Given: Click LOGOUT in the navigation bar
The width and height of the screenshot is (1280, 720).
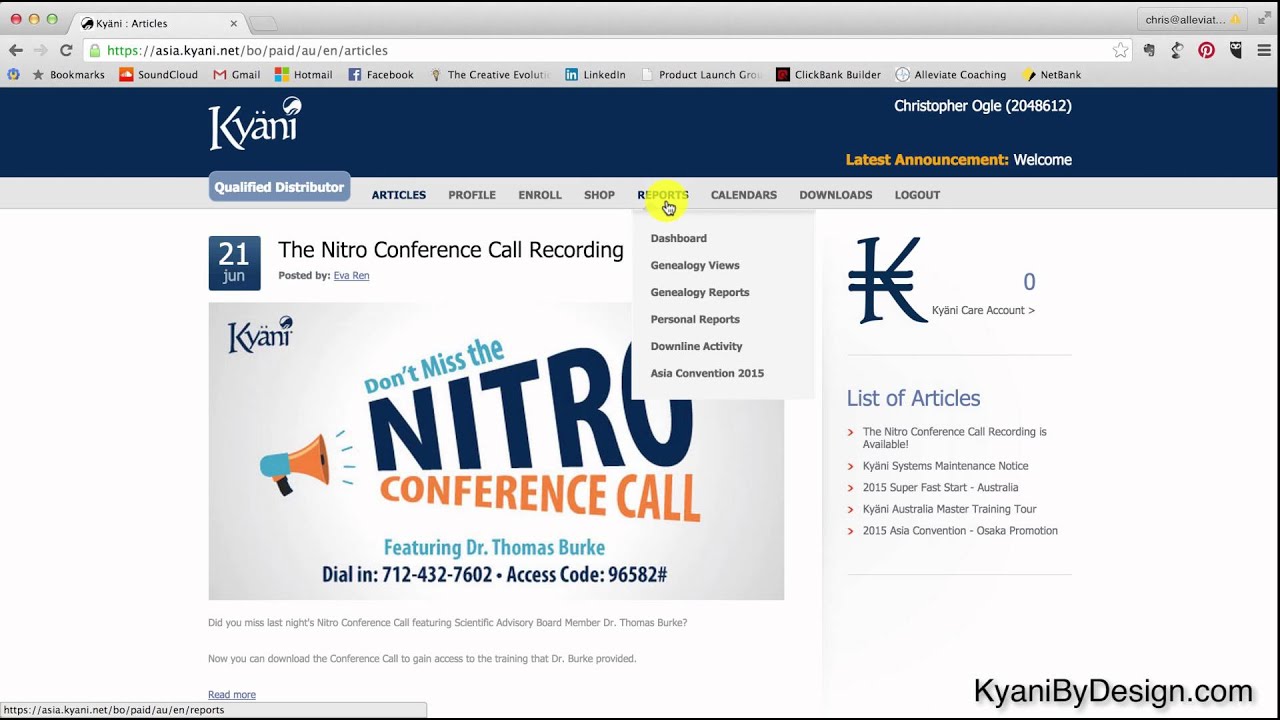Looking at the screenshot, I should 917,195.
